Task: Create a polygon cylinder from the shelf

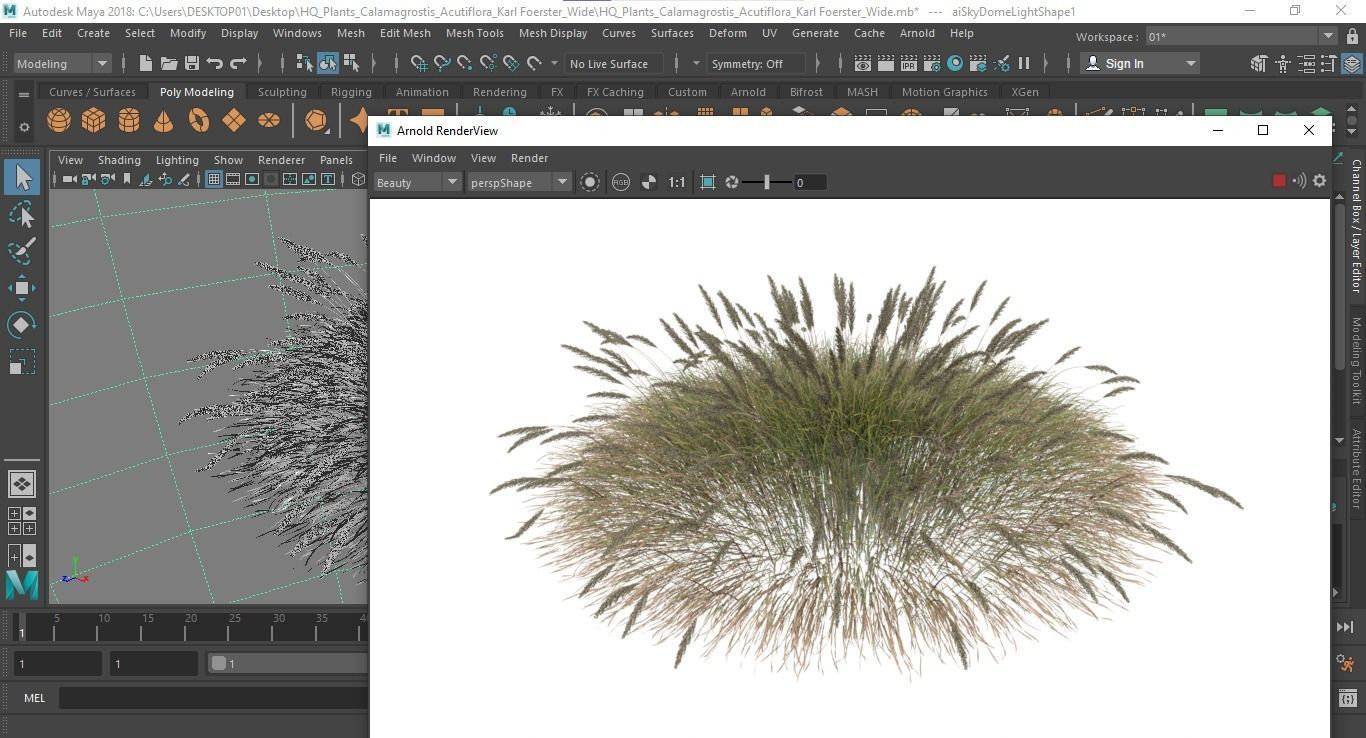Action: 129,121
